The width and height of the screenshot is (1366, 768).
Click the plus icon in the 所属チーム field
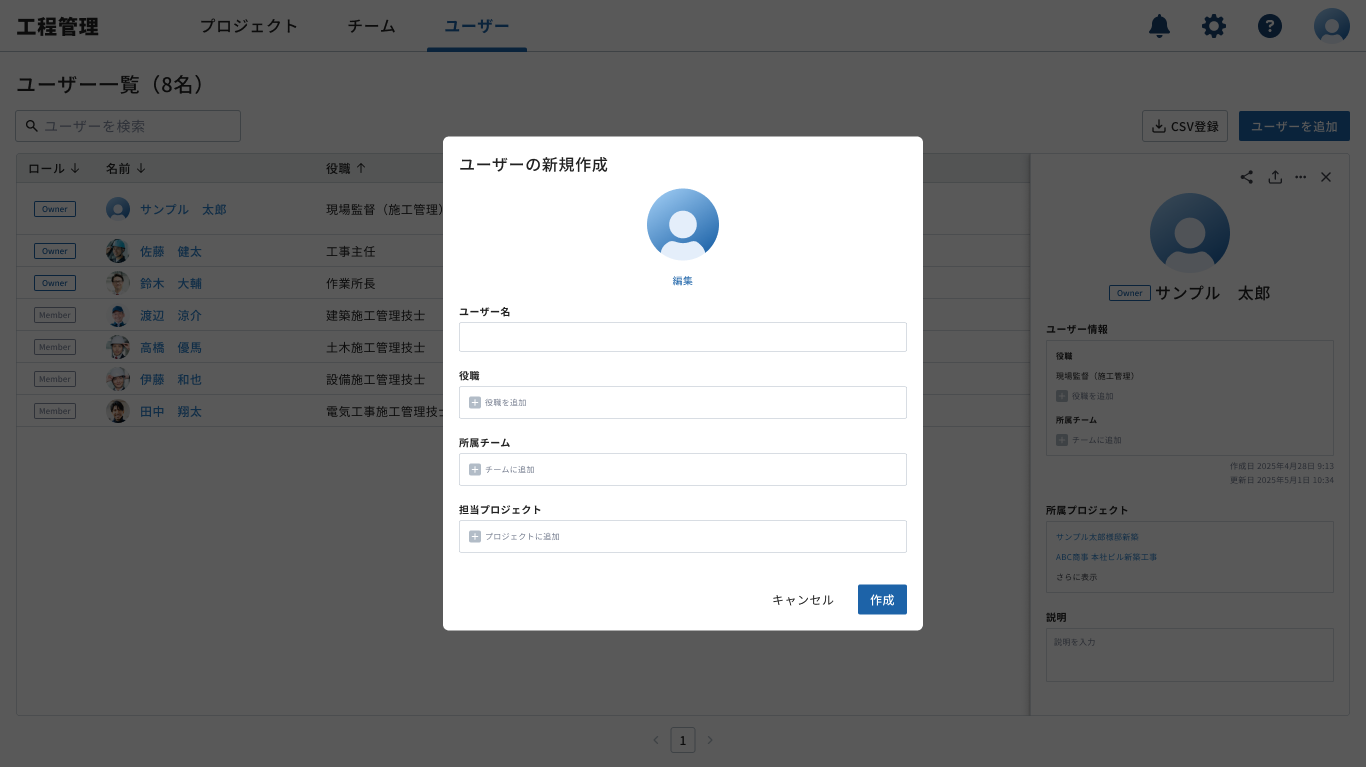coord(475,469)
